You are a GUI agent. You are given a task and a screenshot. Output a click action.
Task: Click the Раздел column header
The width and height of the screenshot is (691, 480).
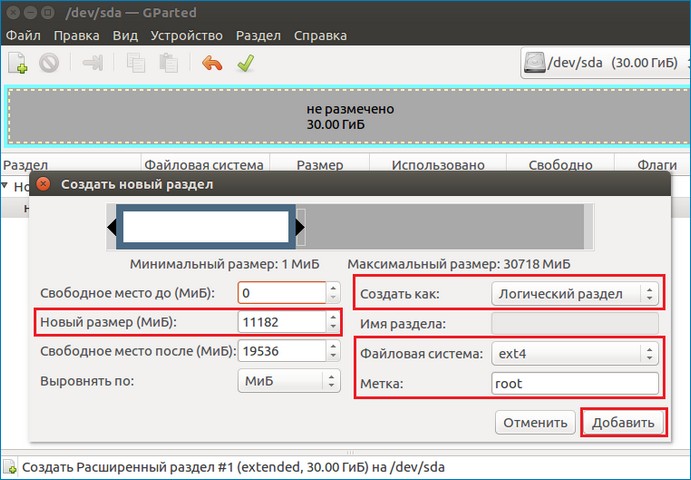click(71, 165)
